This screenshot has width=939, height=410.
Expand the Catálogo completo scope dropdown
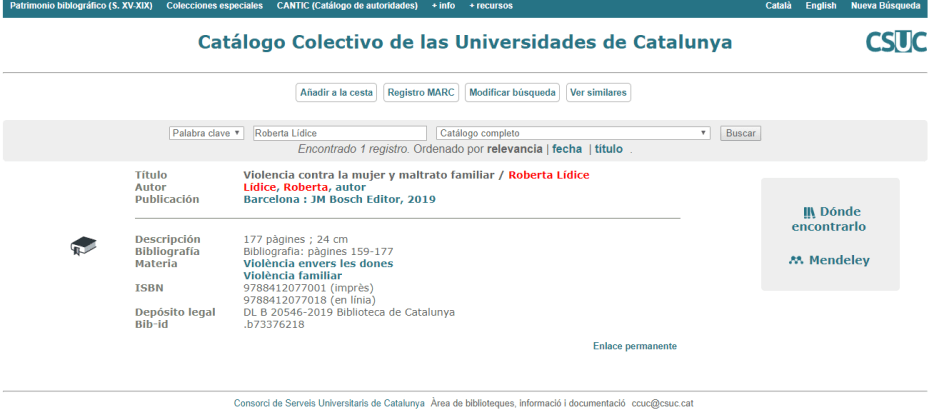pyautogui.click(x=573, y=133)
